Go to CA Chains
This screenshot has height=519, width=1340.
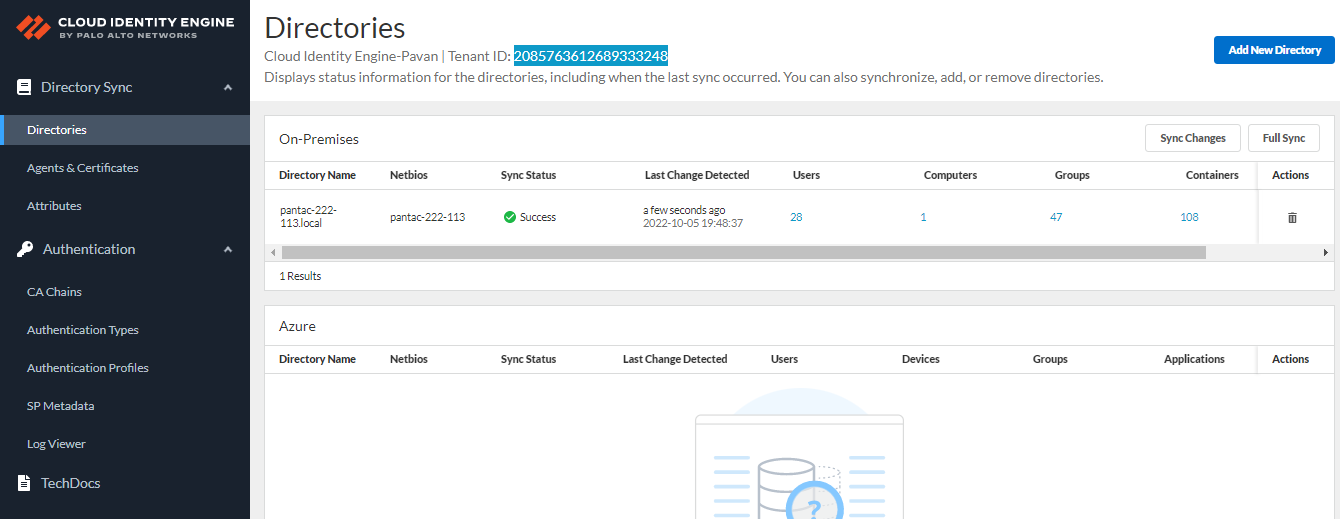54,292
